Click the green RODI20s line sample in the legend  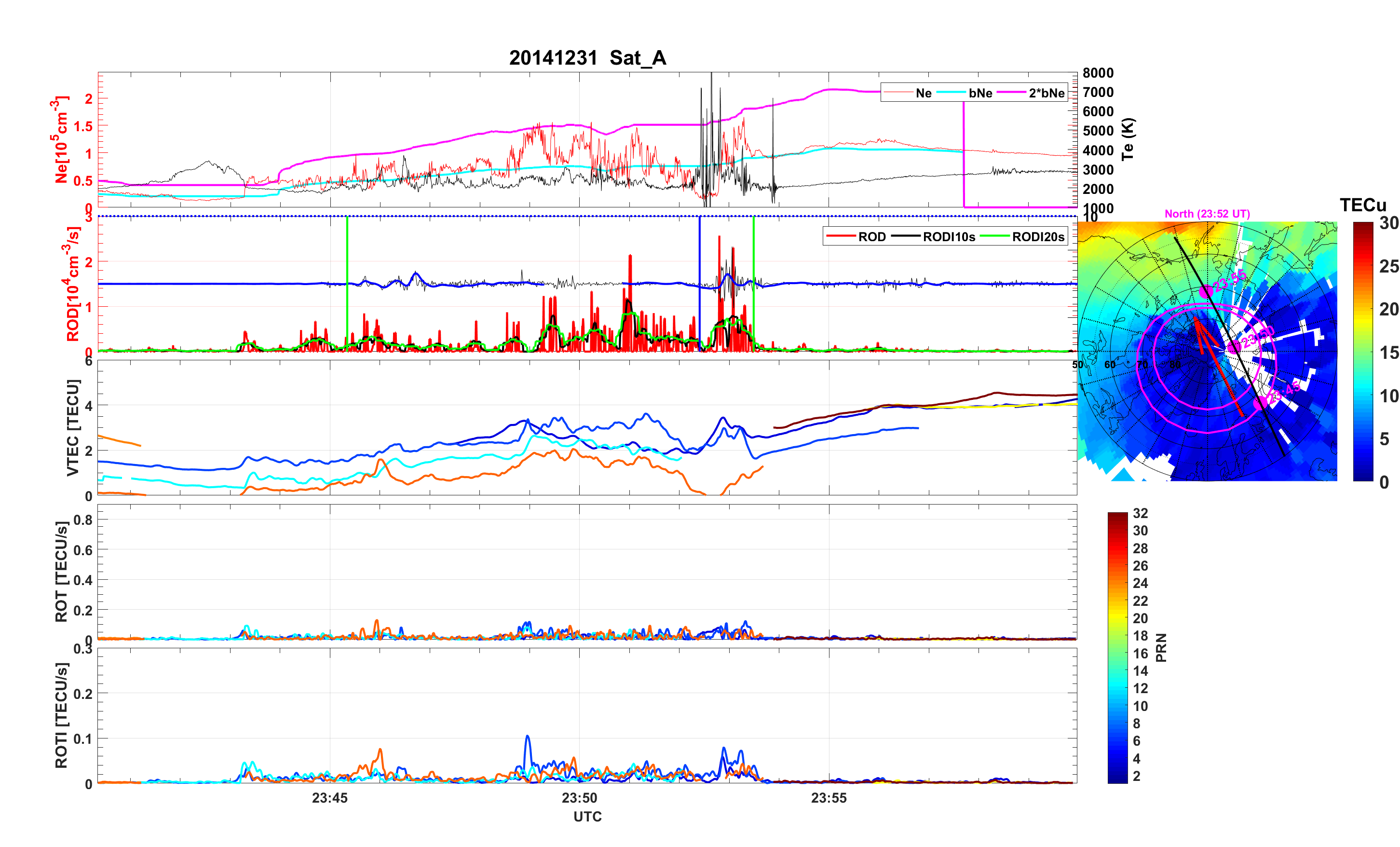tap(994, 236)
